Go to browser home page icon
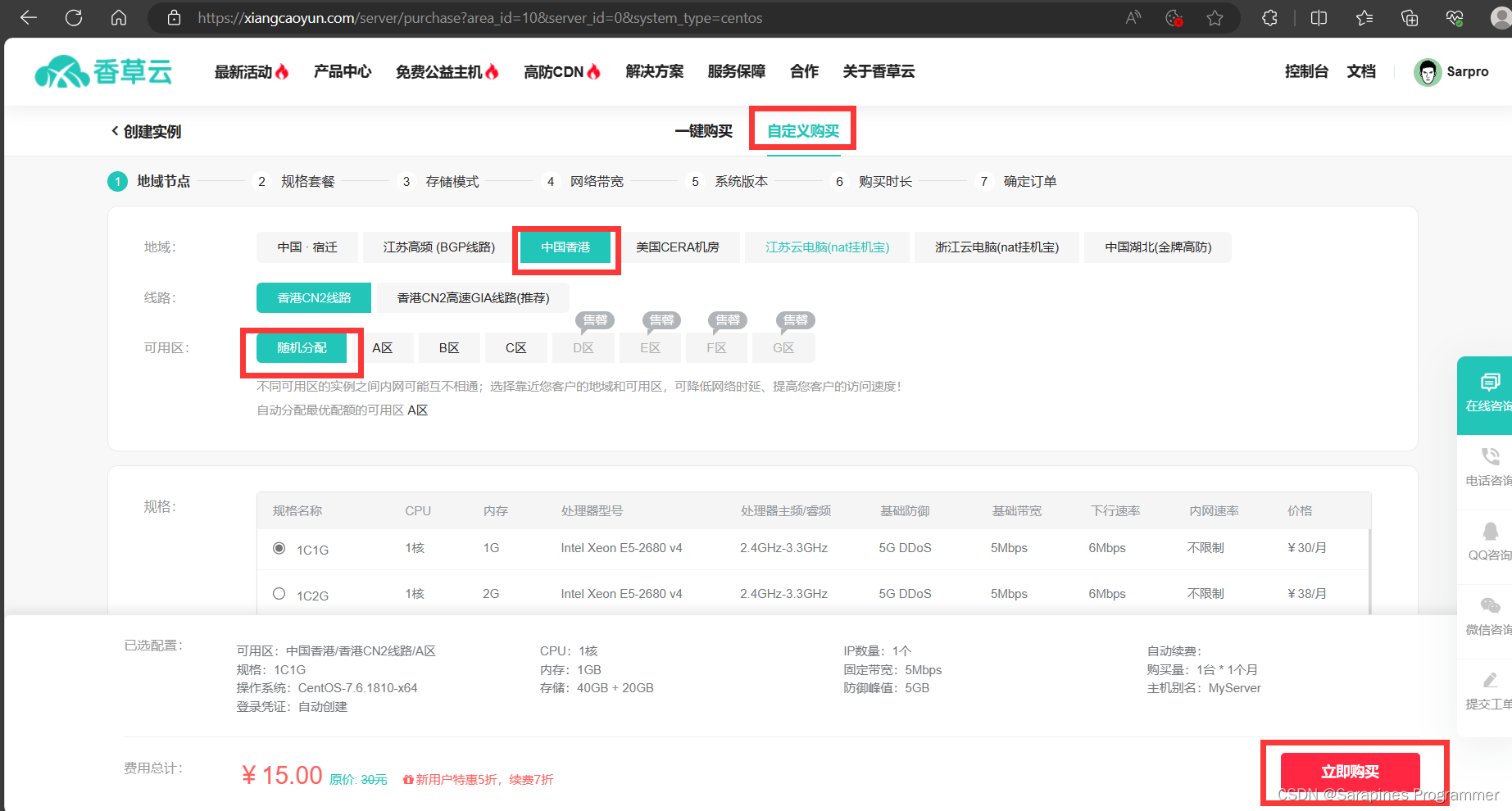1512x811 pixels. click(119, 18)
